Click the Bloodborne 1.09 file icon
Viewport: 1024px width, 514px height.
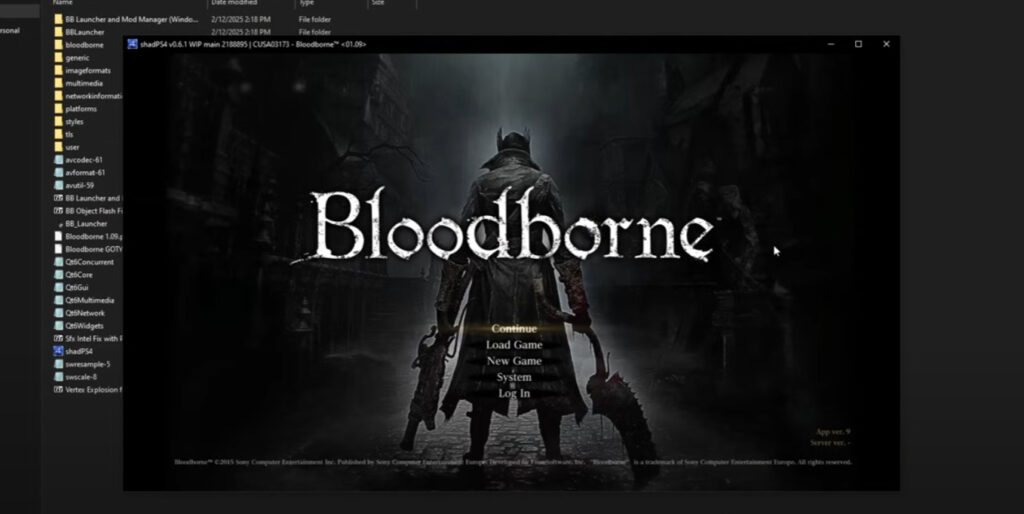pyautogui.click(x=59, y=236)
